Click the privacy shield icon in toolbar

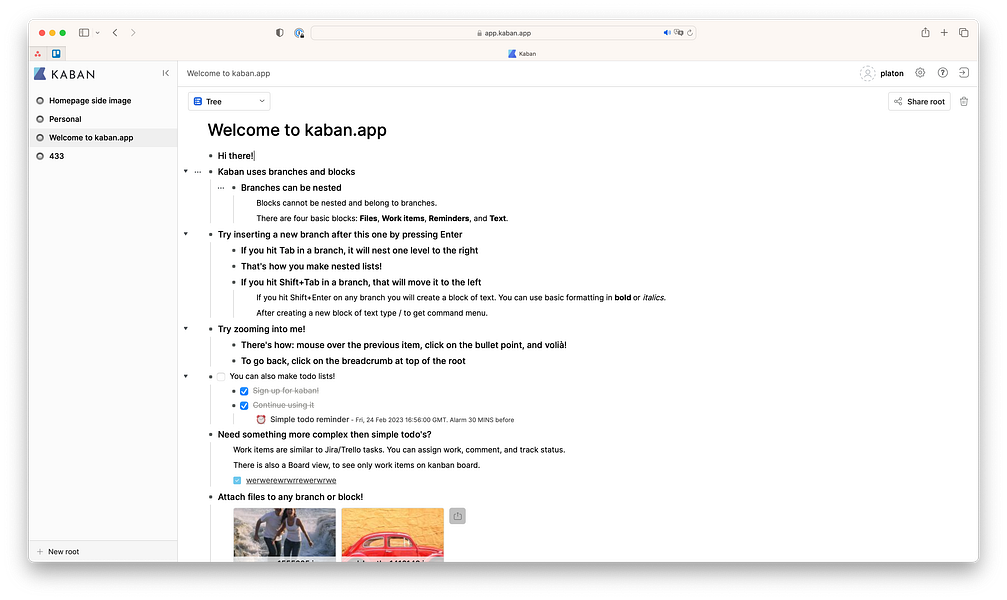pos(279,33)
